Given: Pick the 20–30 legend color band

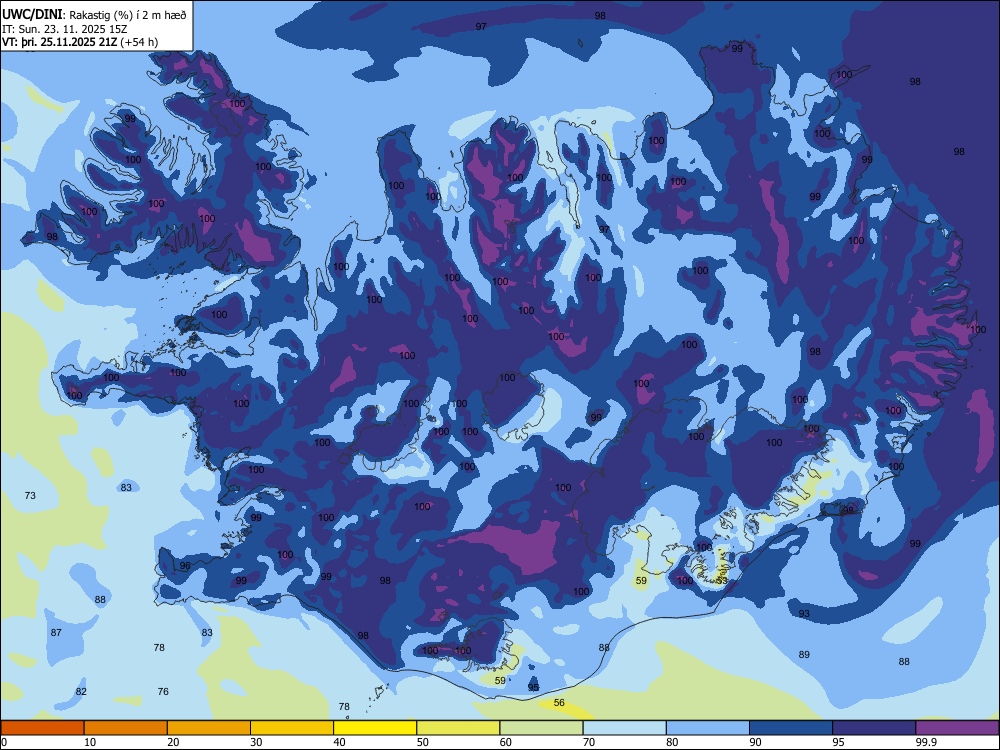Looking at the screenshot, I should (209, 728).
